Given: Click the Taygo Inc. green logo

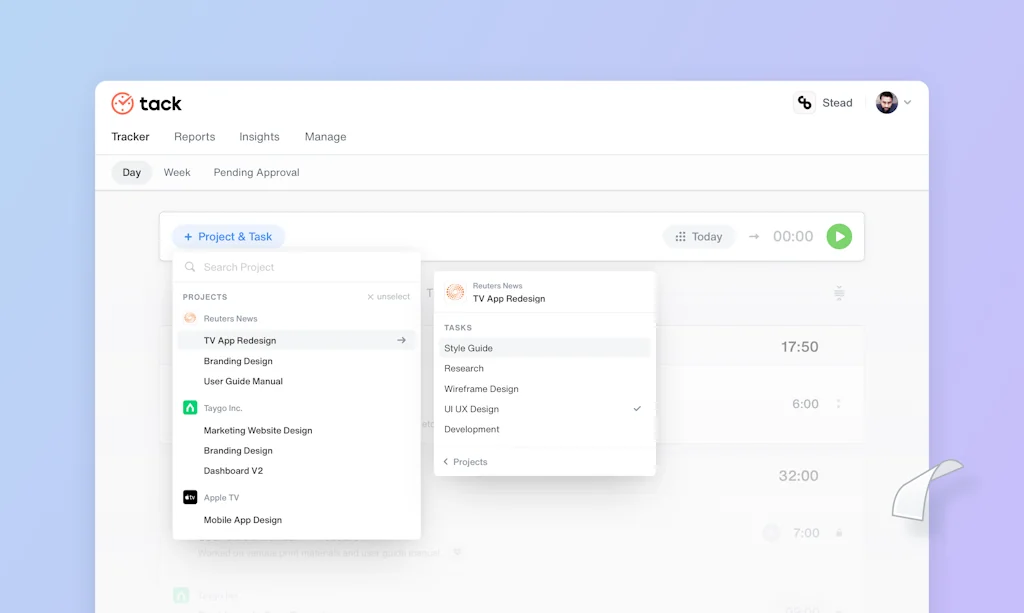Looking at the screenshot, I should click(x=190, y=407).
